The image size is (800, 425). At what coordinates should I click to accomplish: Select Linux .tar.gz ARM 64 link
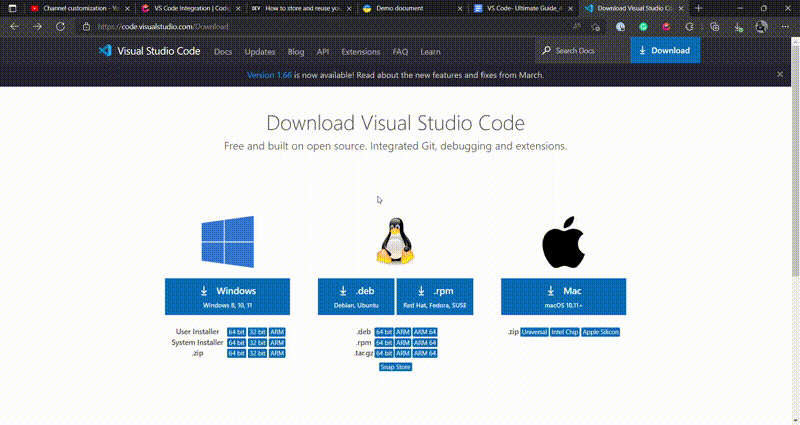coord(425,353)
